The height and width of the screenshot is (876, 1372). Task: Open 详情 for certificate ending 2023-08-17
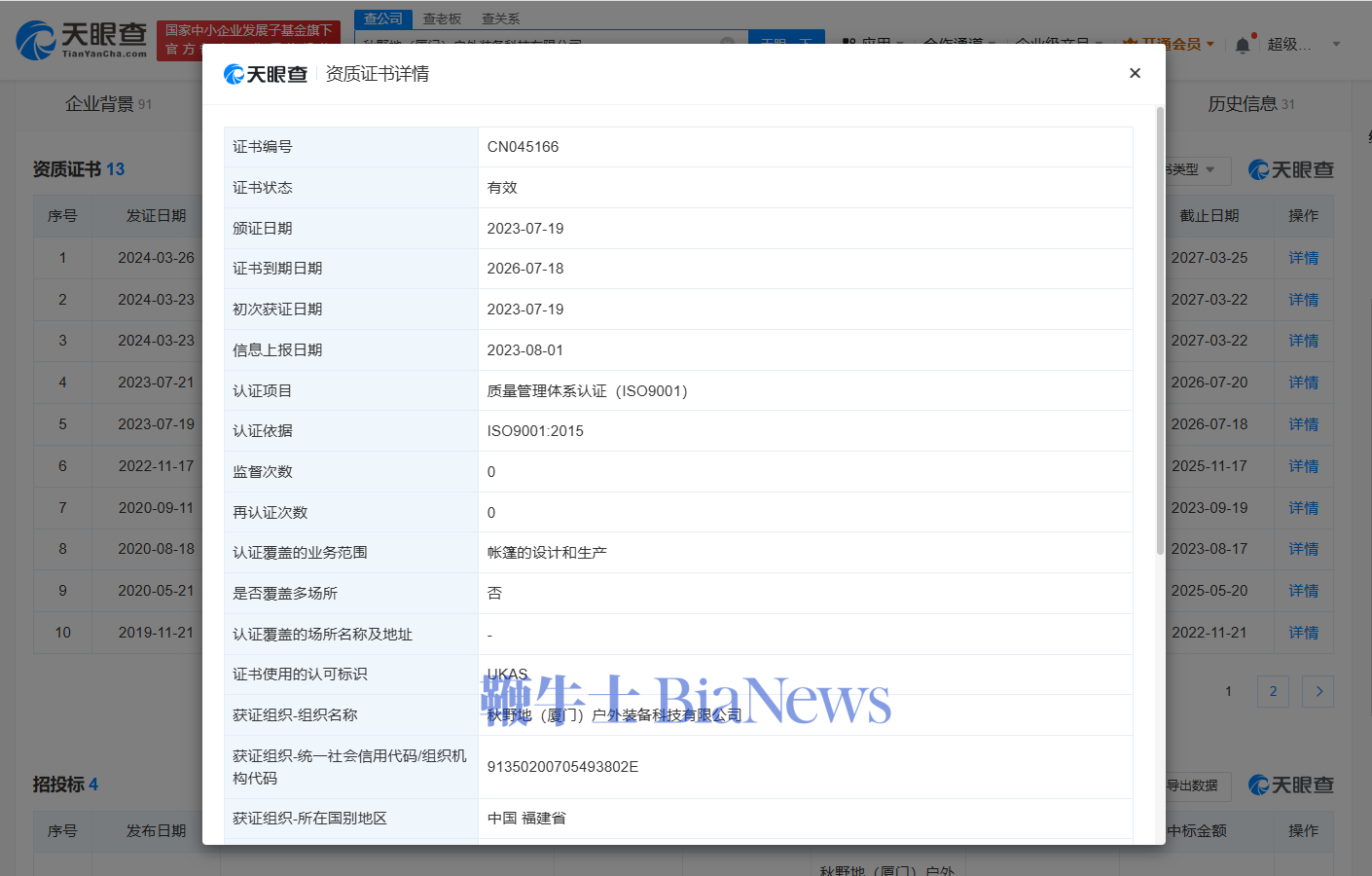pyautogui.click(x=1303, y=549)
